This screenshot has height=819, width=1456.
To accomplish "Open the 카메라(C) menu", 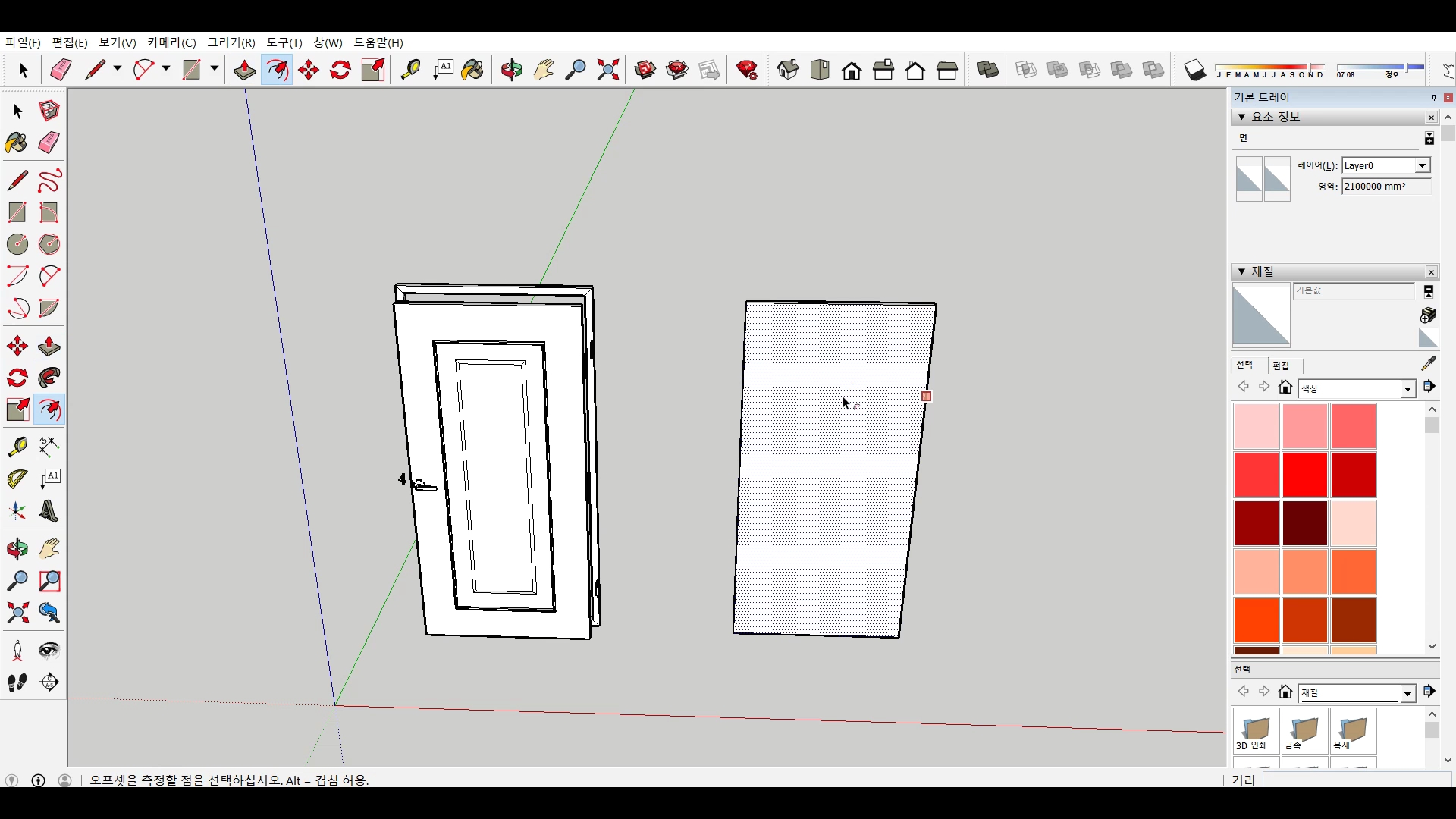I will 171,42.
